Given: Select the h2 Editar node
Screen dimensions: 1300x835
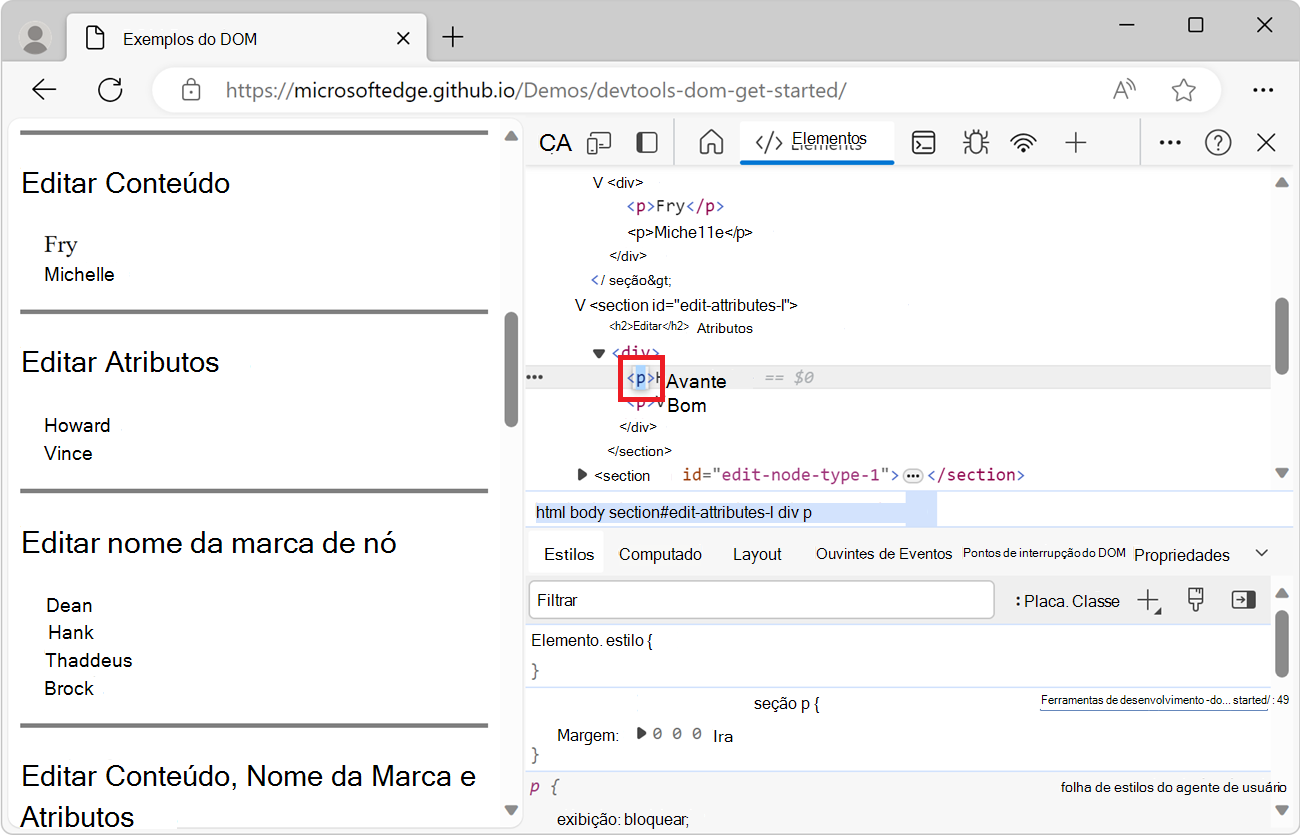Looking at the screenshot, I should [649, 326].
